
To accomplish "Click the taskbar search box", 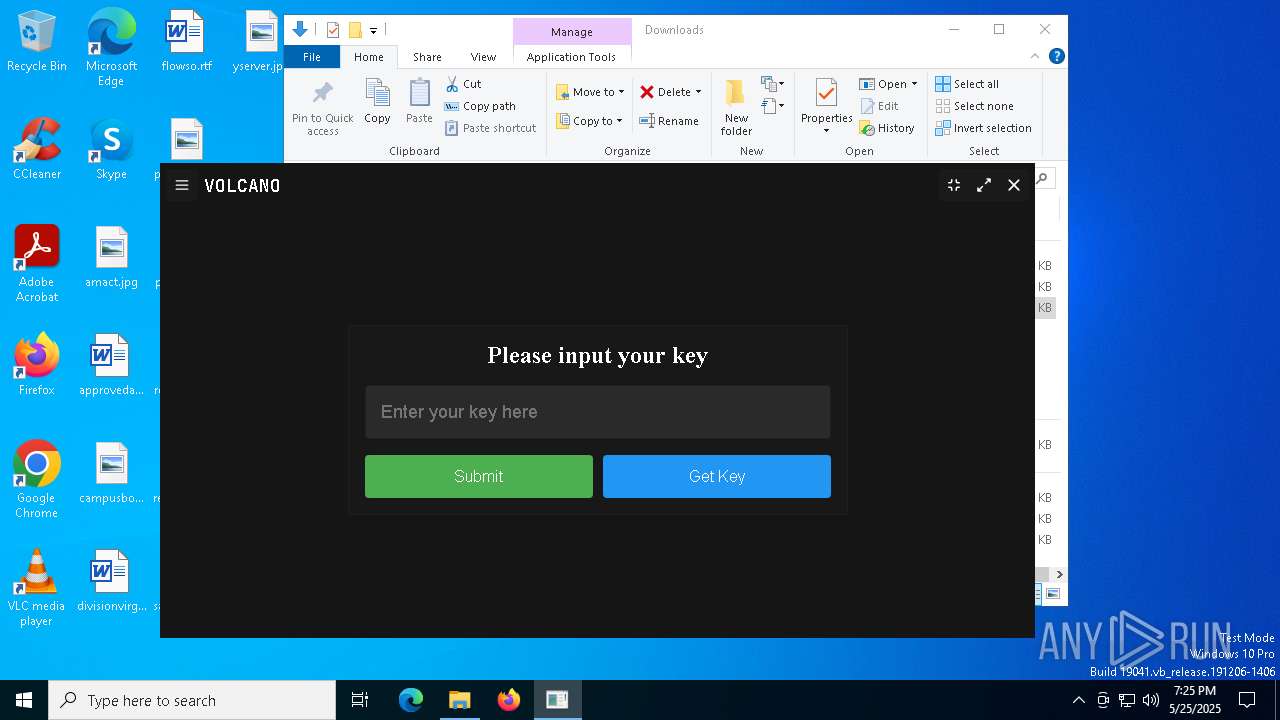I will [x=192, y=700].
